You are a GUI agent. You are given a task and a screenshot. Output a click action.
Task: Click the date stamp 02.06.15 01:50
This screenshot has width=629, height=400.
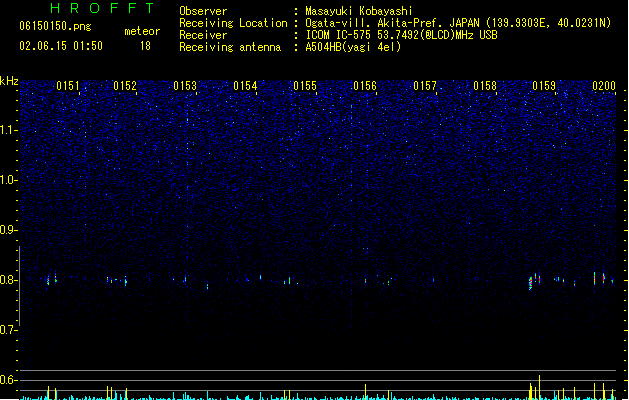(61, 46)
